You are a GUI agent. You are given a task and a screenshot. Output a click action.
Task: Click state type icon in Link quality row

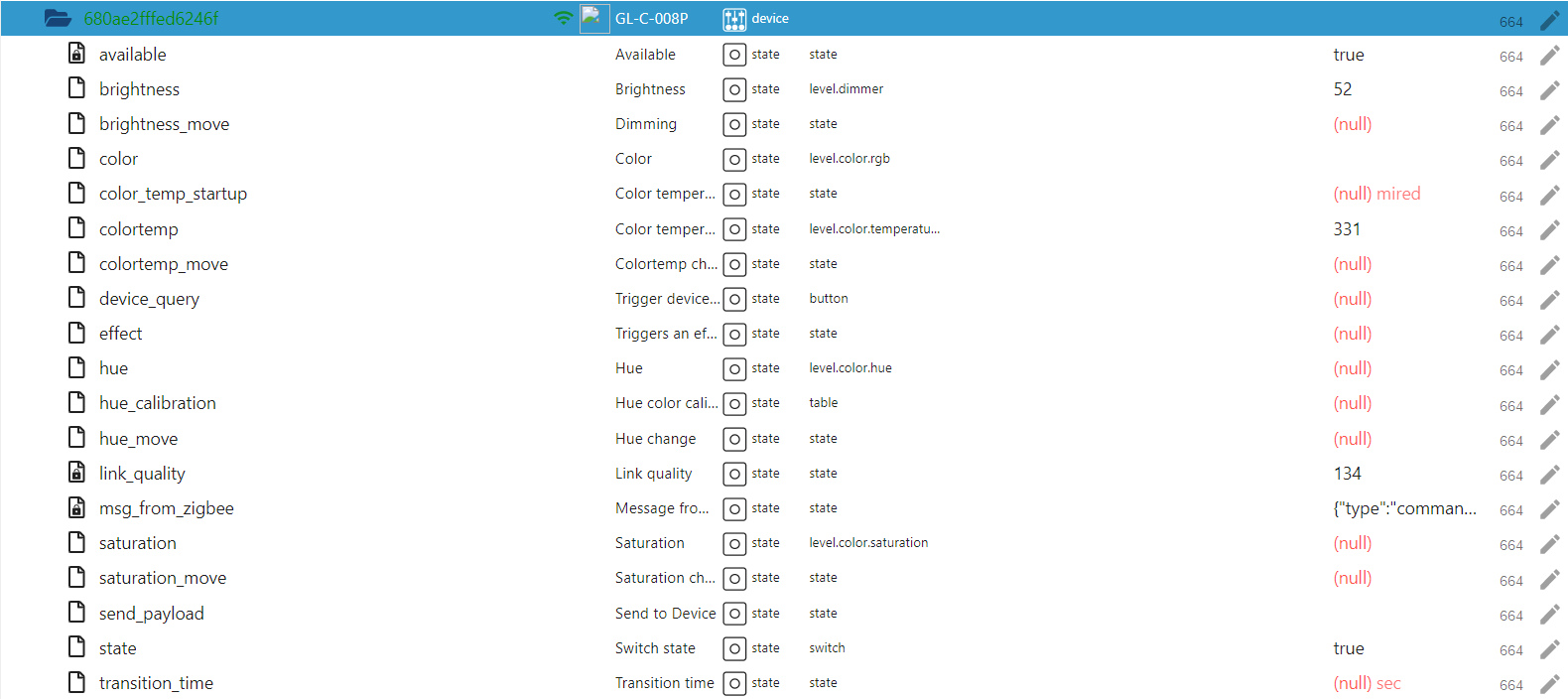(x=734, y=475)
